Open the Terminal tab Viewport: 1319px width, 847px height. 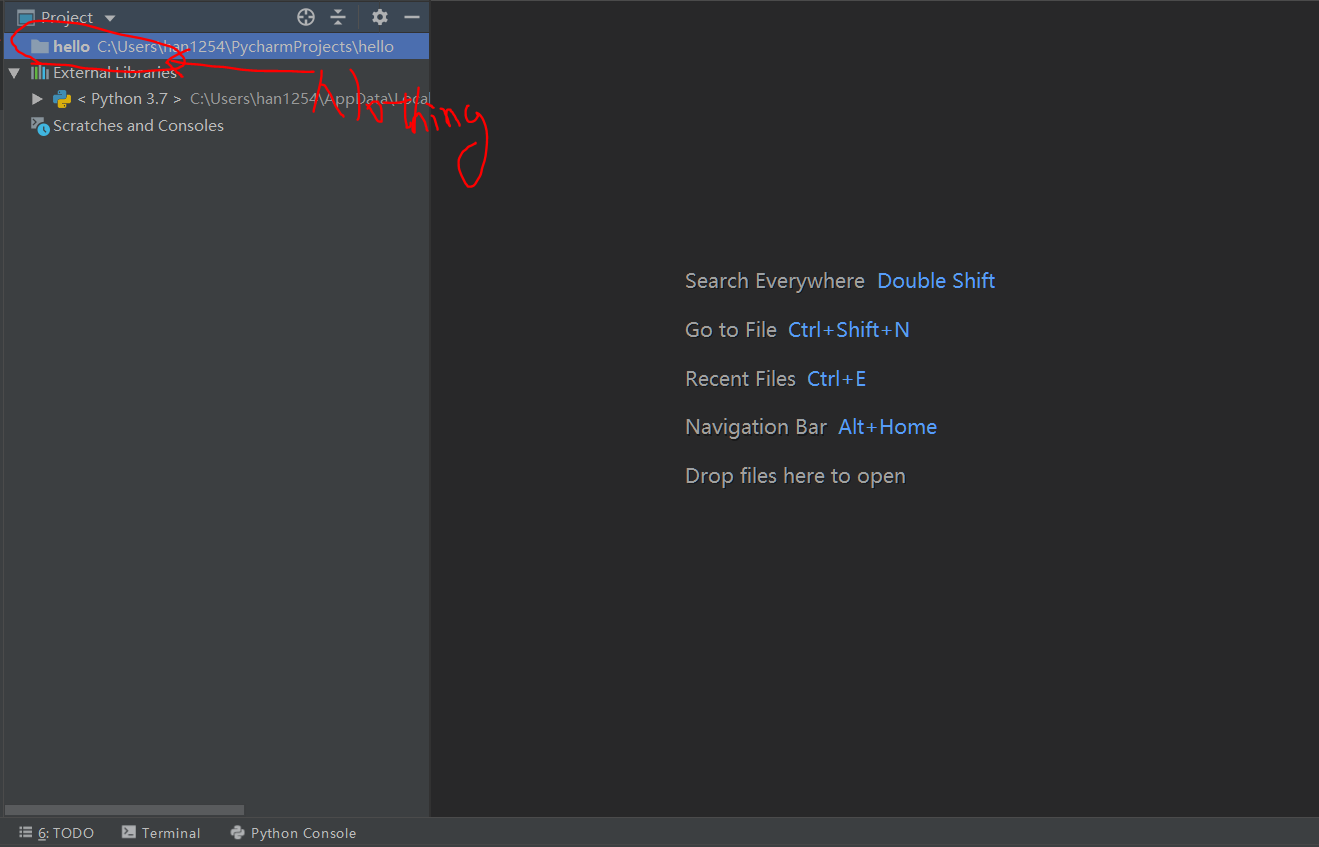(x=161, y=833)
